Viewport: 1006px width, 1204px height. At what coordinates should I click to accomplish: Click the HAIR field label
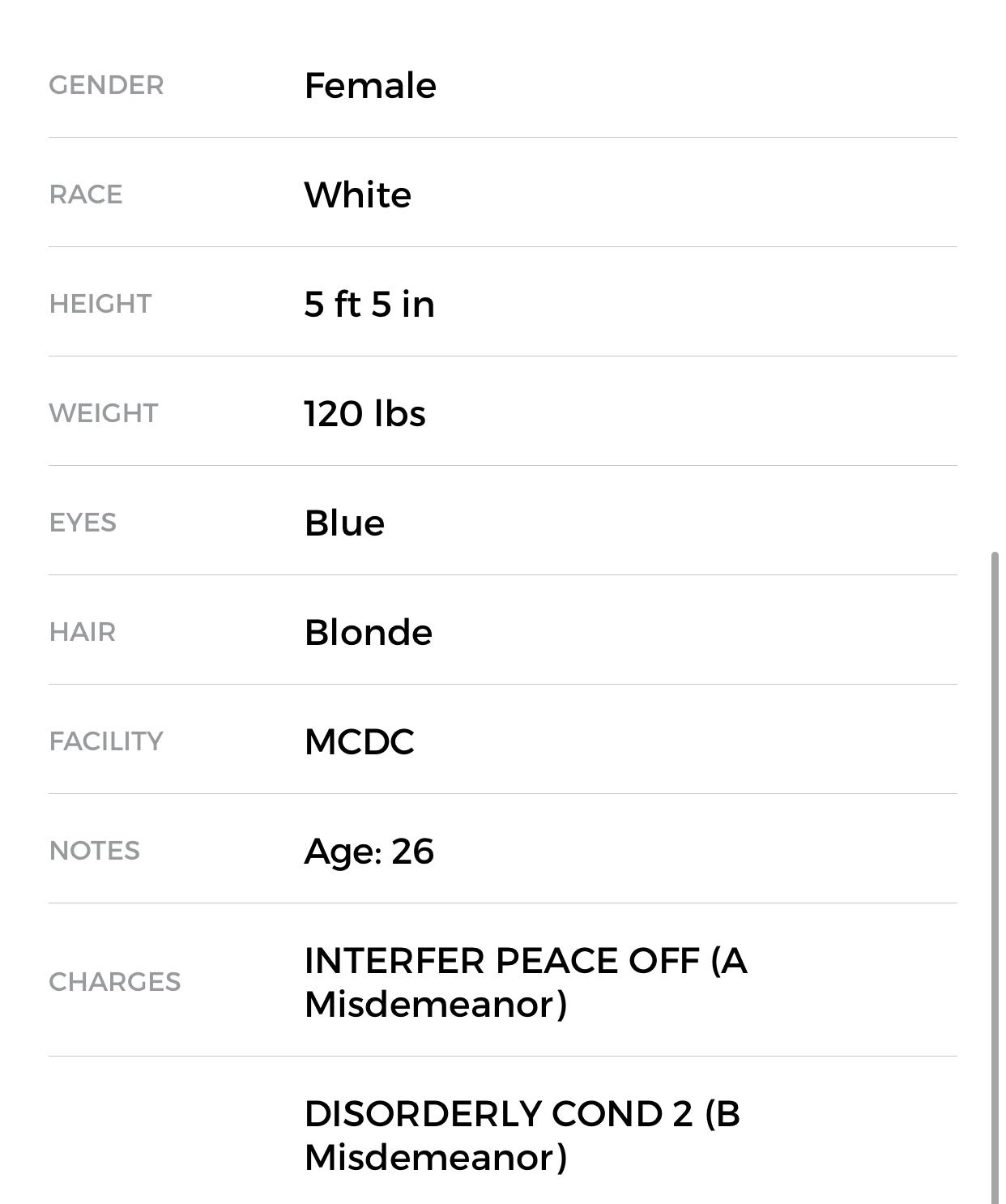[x=83, y=632]
